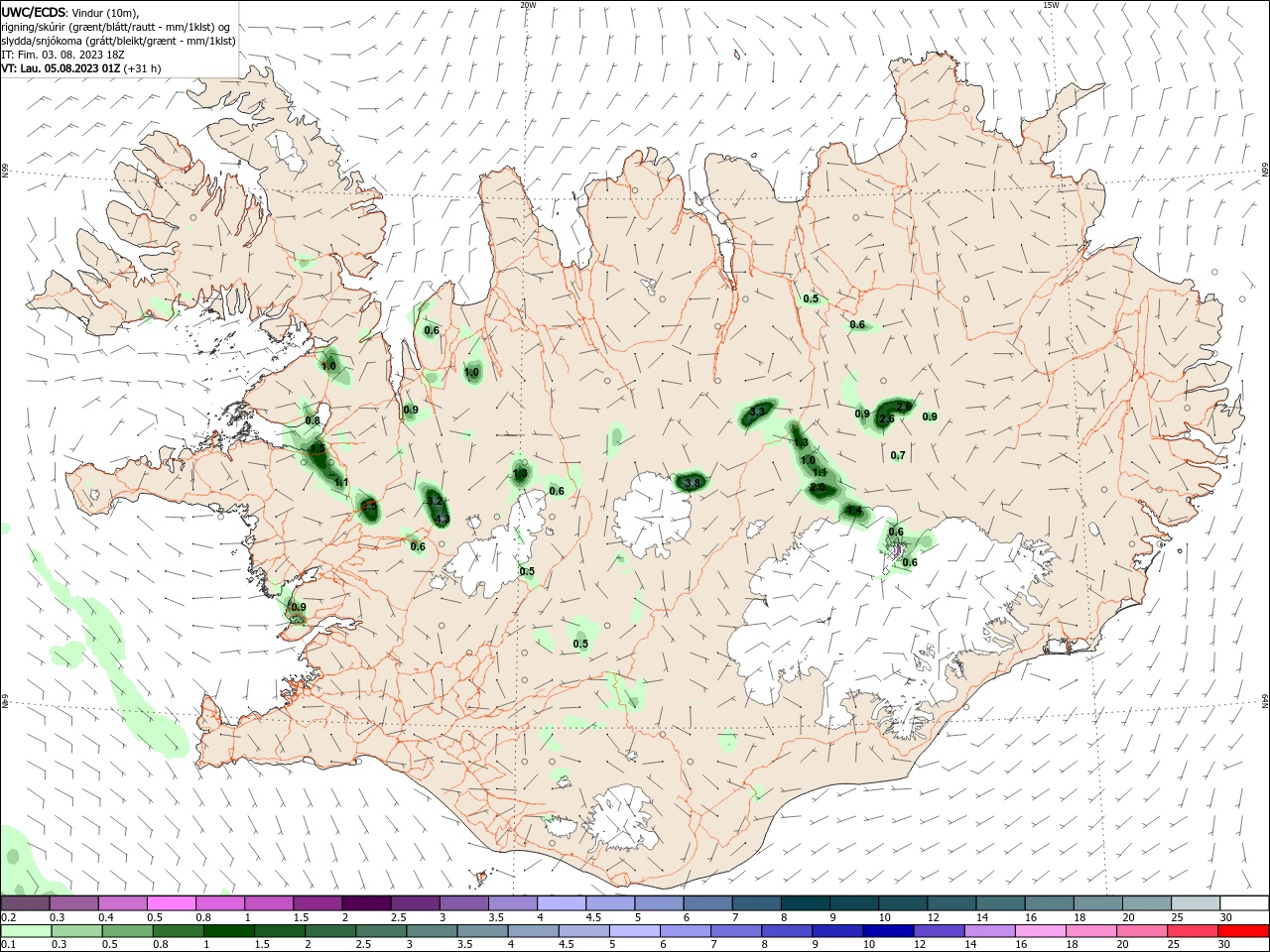1270x952 pixels.
Task: Click the UWC/ECDS title text
Action: pos(34,12)
